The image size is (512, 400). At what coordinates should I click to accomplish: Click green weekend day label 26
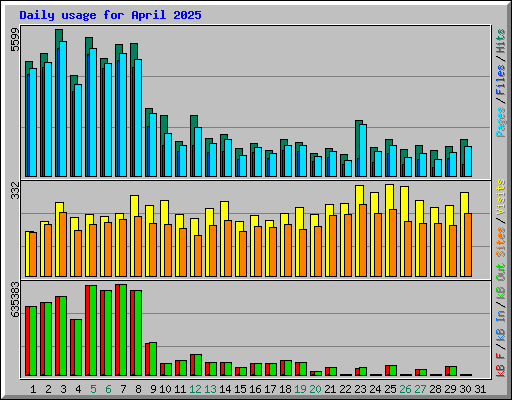click(x=405, y=389)
